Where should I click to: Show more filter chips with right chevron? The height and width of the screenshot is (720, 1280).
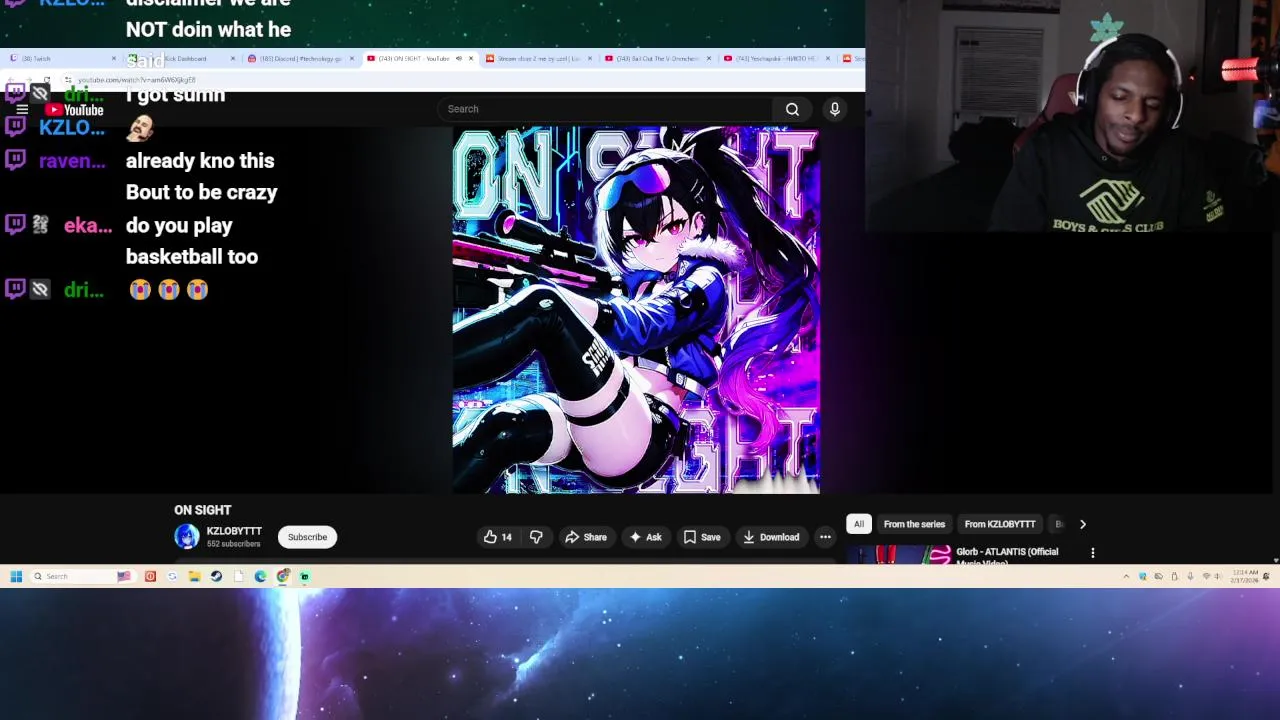[x=1082, y=524]
